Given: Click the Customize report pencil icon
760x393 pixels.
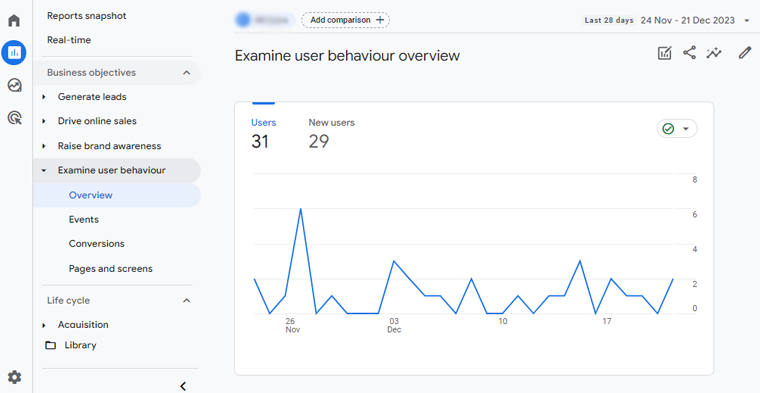Looking at the screenshot, I should (744, 53).
